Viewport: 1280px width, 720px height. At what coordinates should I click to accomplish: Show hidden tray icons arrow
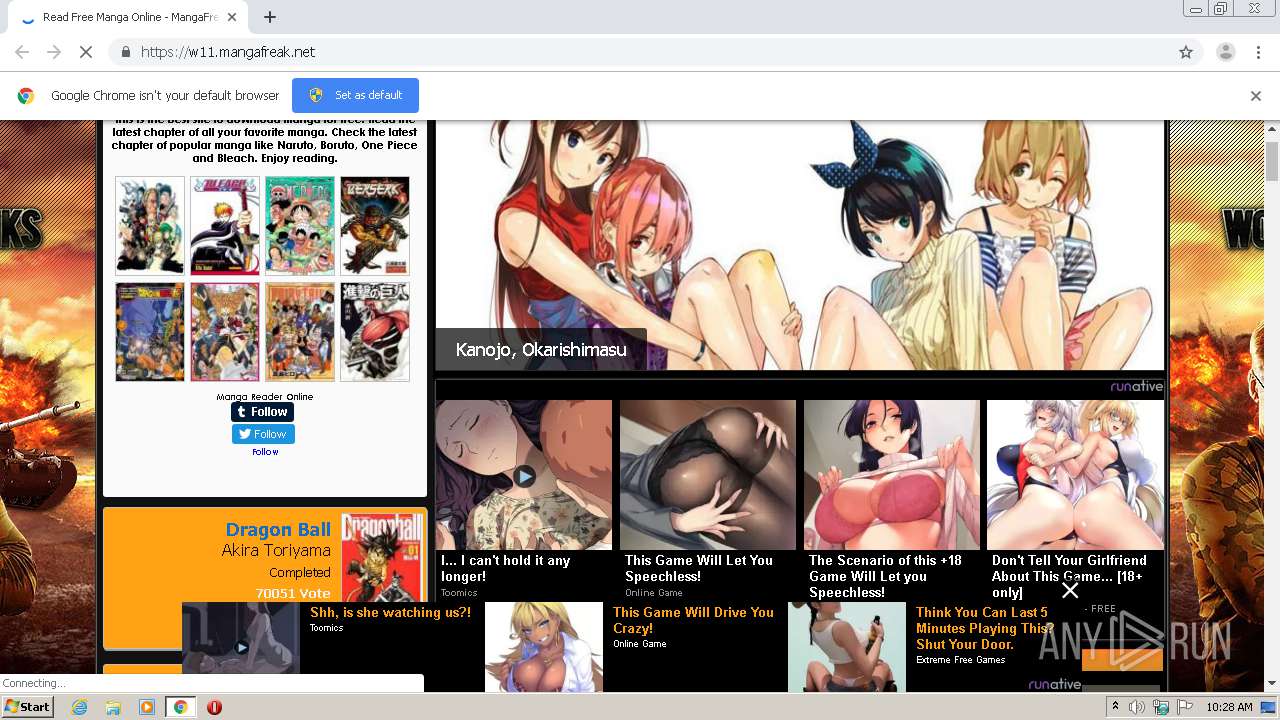click(1116, 707)
